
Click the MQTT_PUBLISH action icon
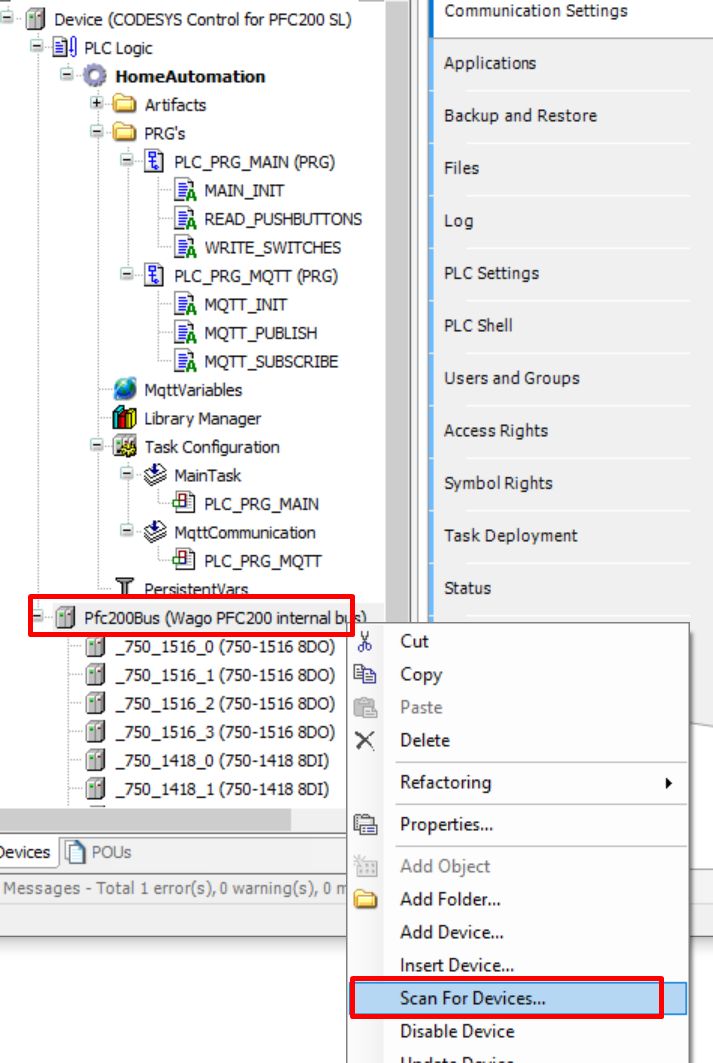click(185, 333)
